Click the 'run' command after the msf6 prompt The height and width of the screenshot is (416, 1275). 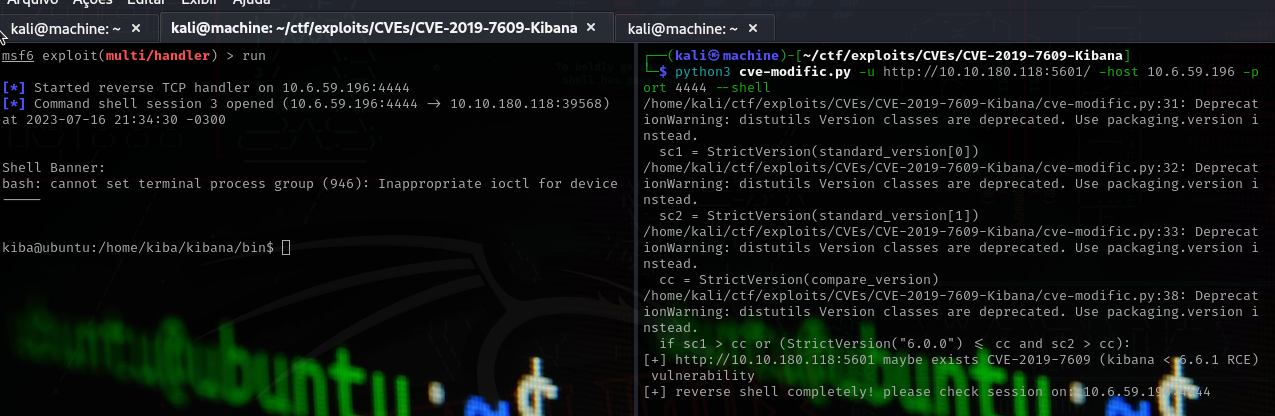[x=254, y=55]
